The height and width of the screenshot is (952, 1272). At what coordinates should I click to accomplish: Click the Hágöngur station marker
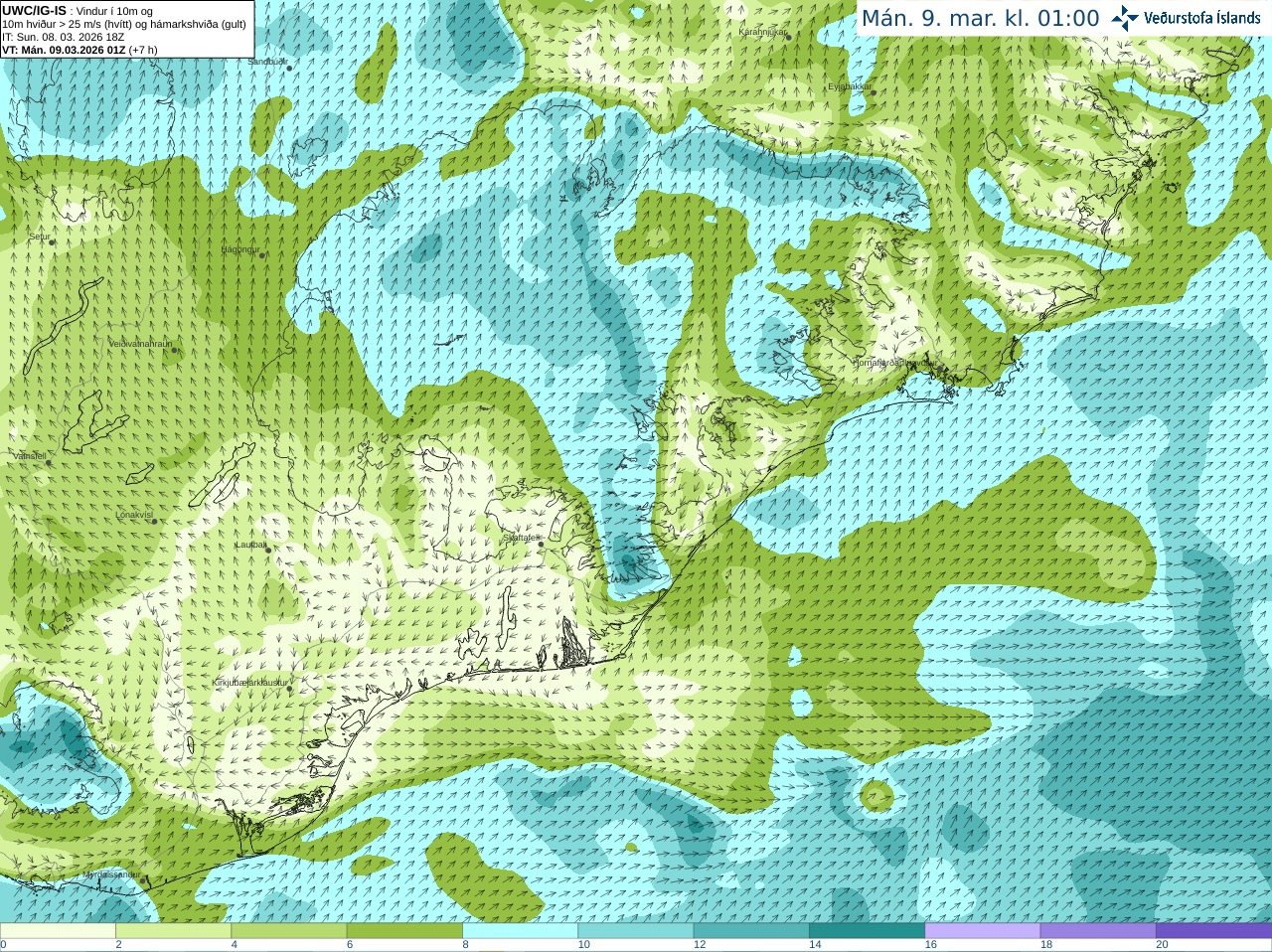point(262,255)
